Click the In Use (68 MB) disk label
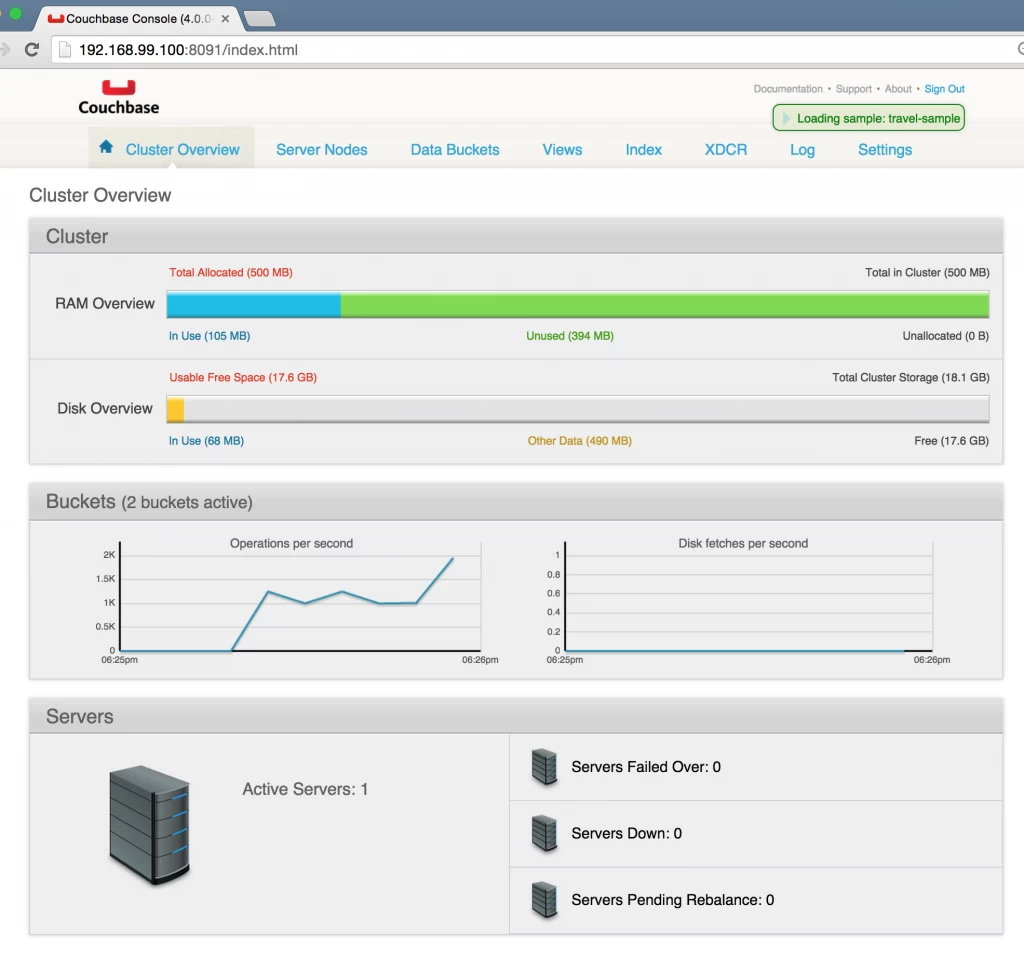This screenshot has height=958, width=1024. pos(206,441)
